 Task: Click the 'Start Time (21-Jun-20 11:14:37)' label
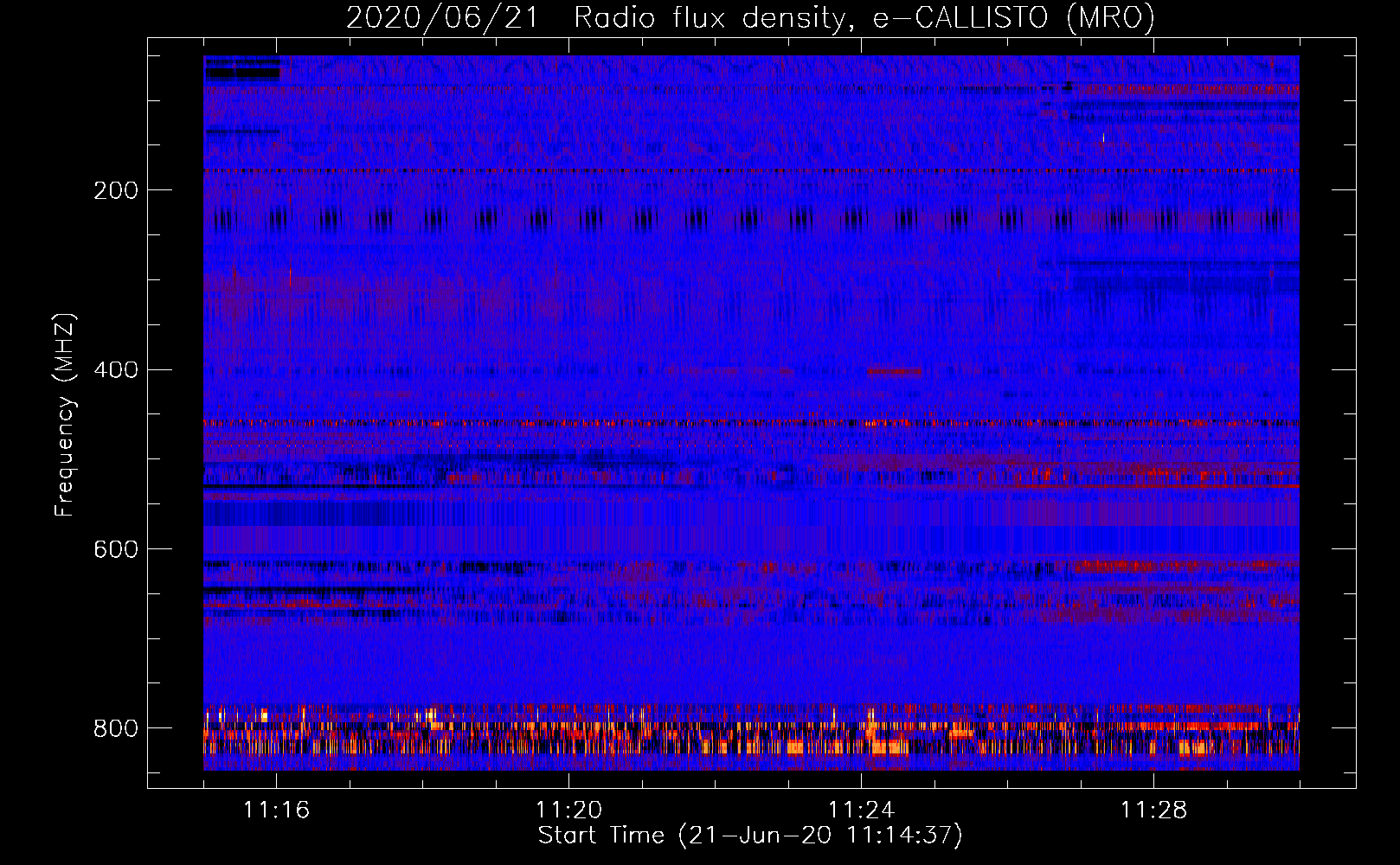click(x=750, y=836)
